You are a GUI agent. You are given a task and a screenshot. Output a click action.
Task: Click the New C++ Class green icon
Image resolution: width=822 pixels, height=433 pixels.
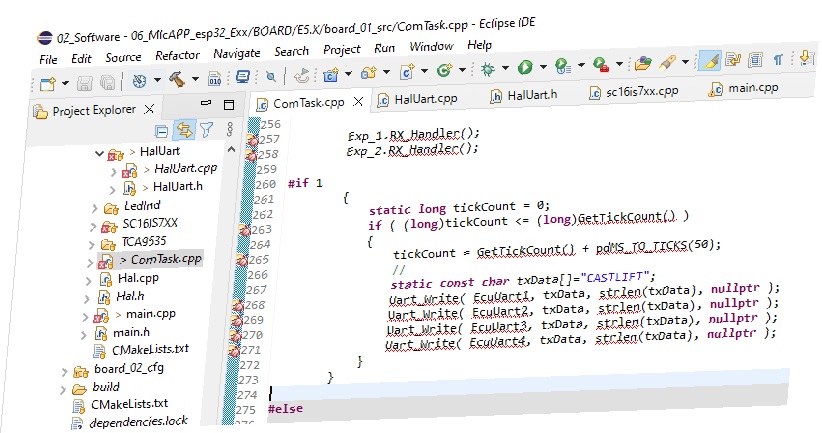point(444,70)
